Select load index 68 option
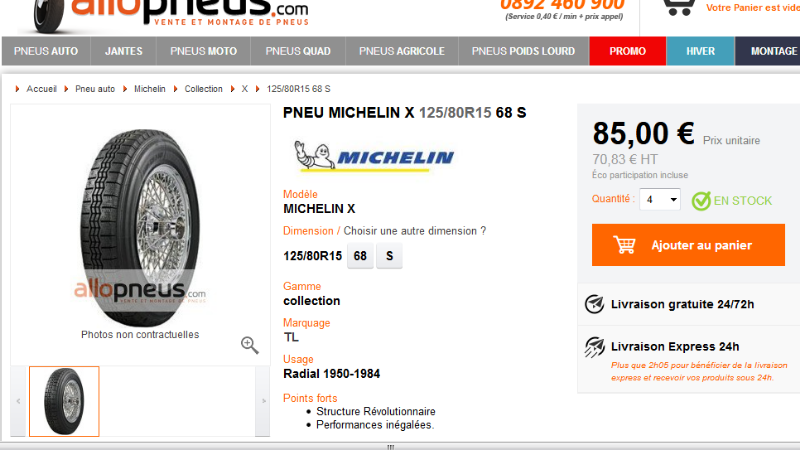 tap(360, 256)
